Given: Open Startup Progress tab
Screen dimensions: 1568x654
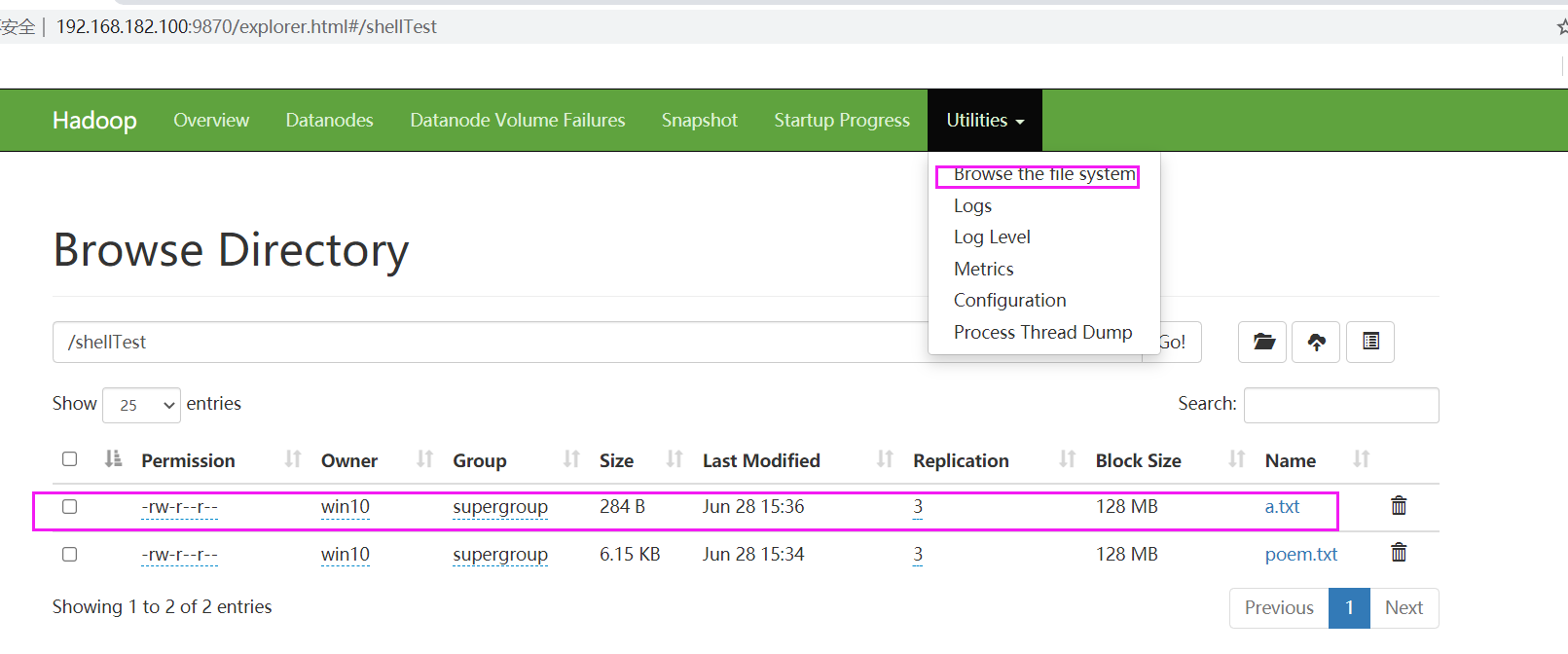Looking at the screenshot, I should pos(842,120).
